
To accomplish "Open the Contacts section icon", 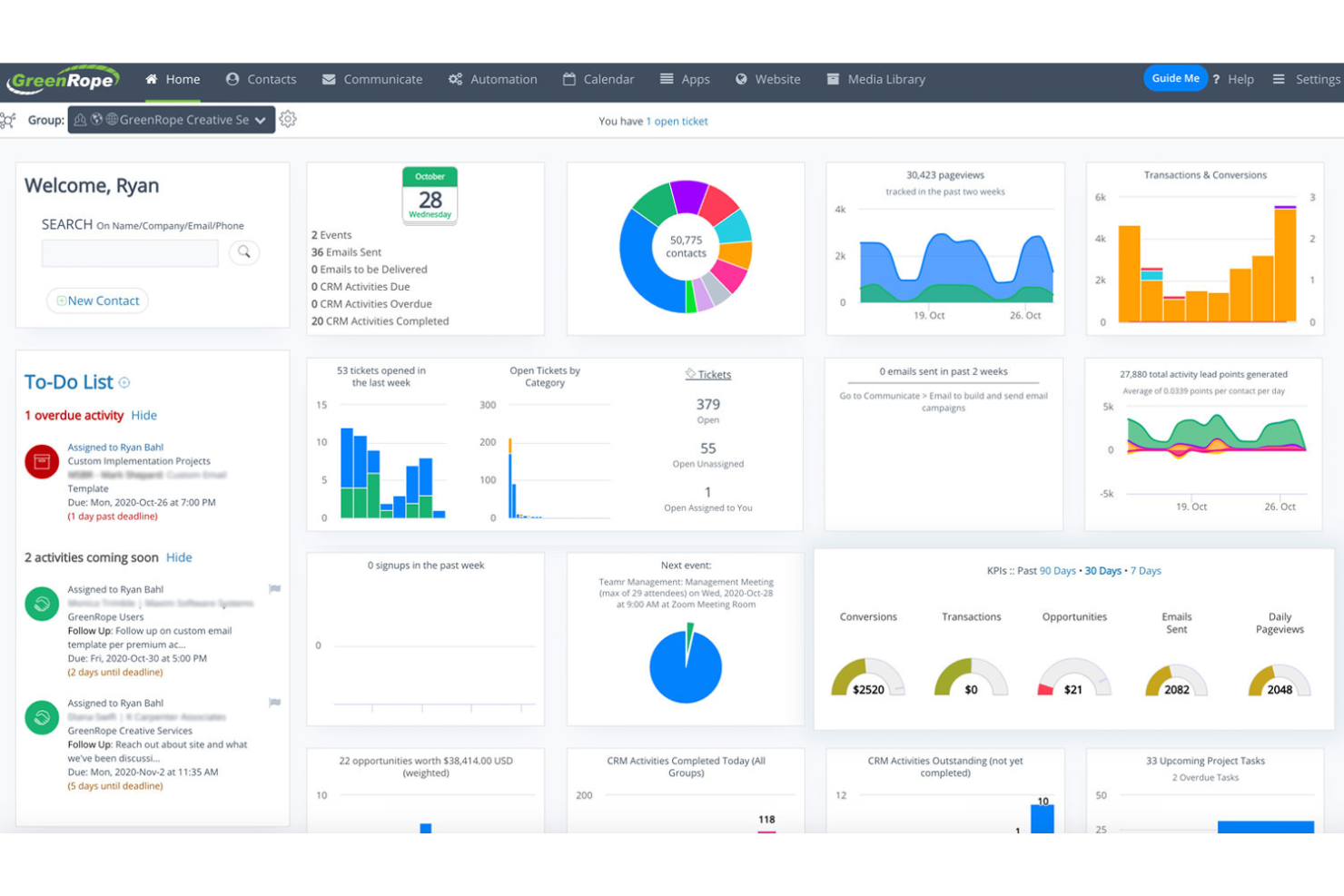I will (x=232, y=79).
